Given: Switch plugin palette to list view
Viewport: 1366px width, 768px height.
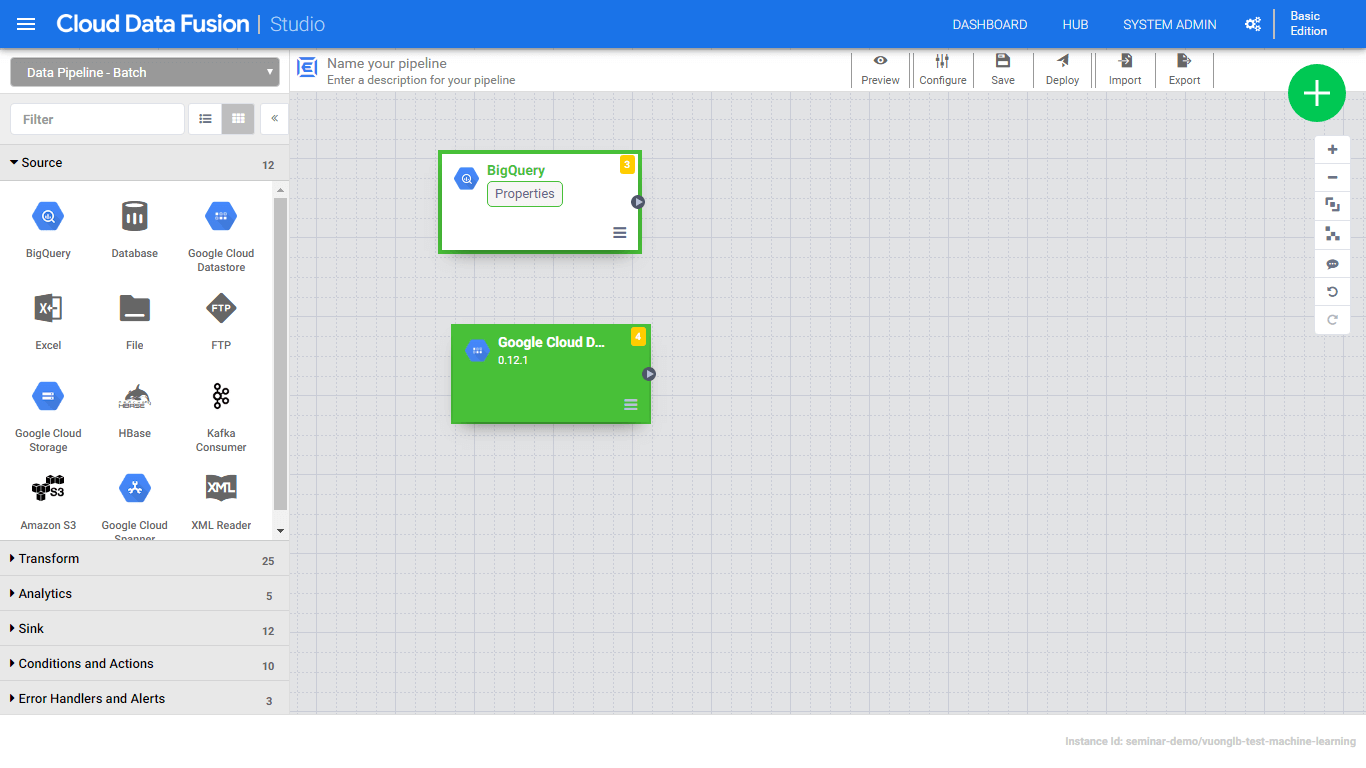Looking at the screenshot, I should [x=205, y=119].
